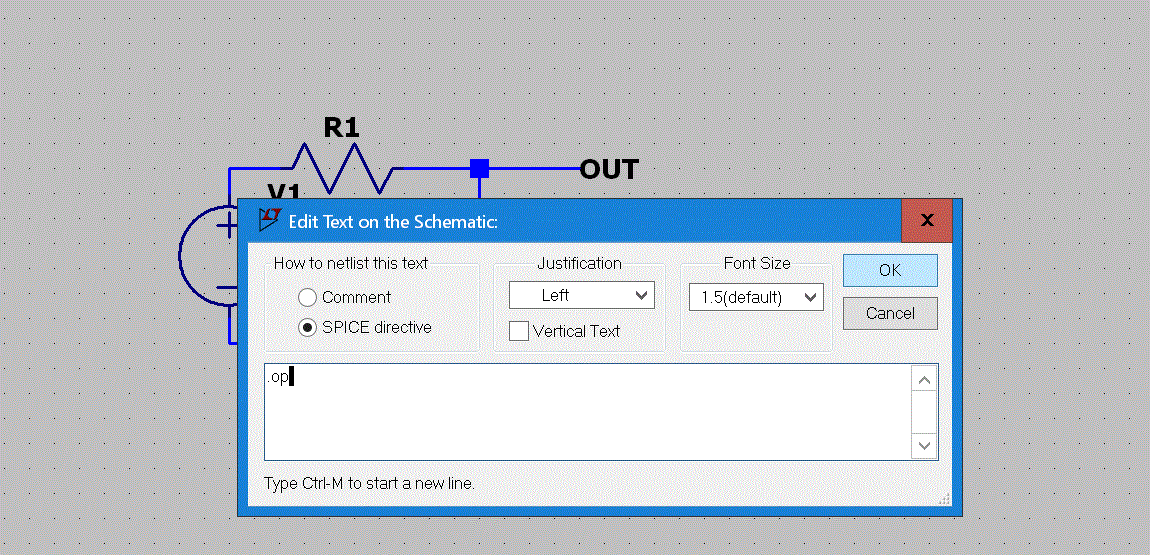The image size is (1150, 555).
Task: Expand the Font Size dropdown
Action: pos(755,297)
